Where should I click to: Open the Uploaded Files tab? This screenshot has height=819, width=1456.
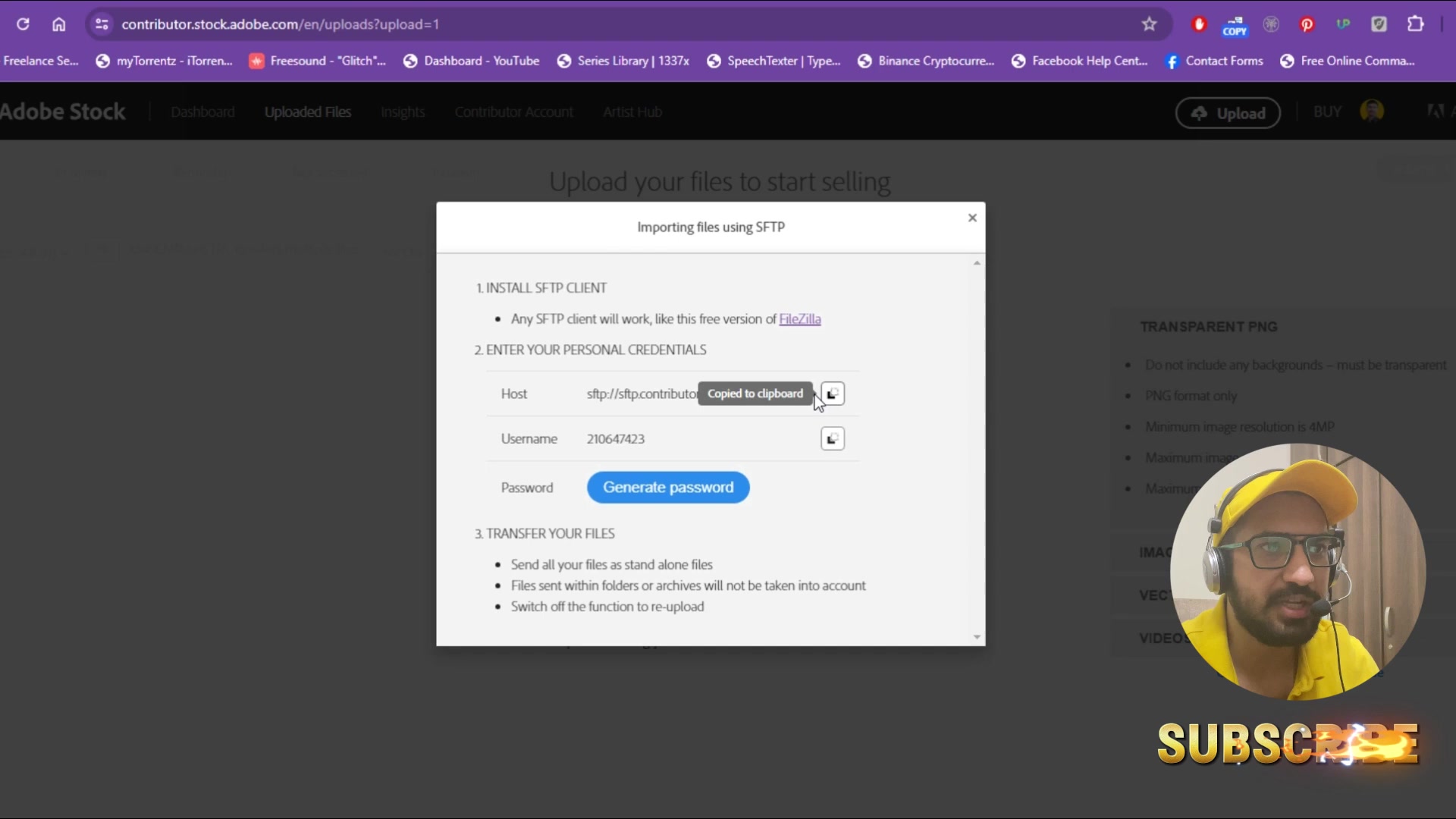[308, 112]
